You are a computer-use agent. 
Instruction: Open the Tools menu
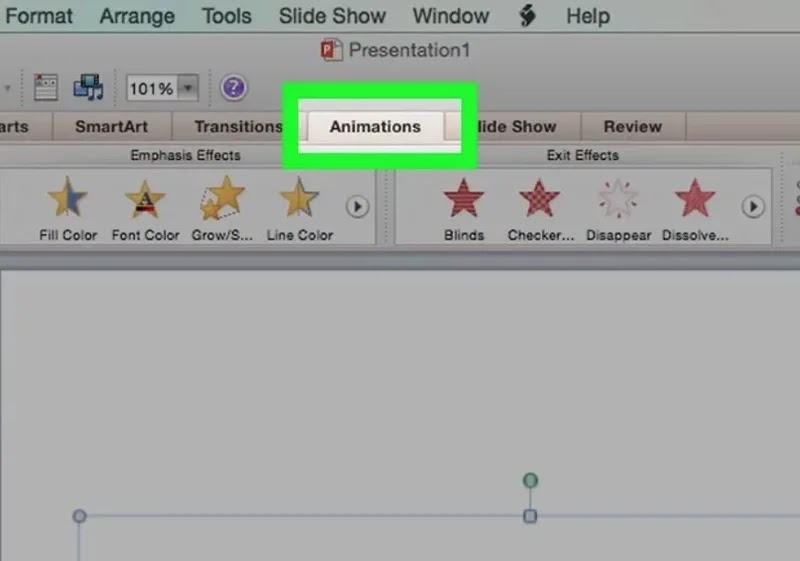coord(227,16)
